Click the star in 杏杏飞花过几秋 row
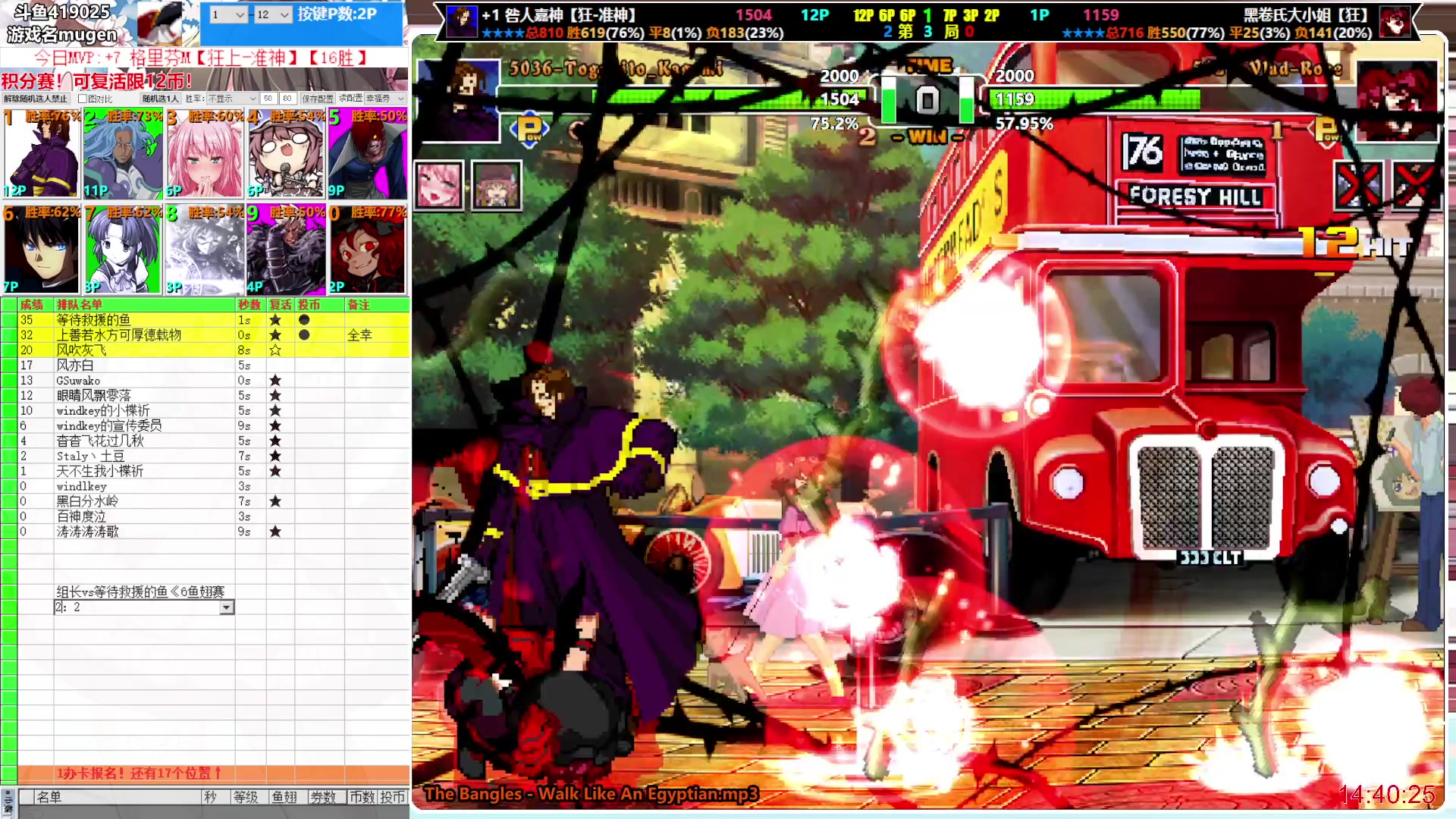1456x819 pixels. 275,441
